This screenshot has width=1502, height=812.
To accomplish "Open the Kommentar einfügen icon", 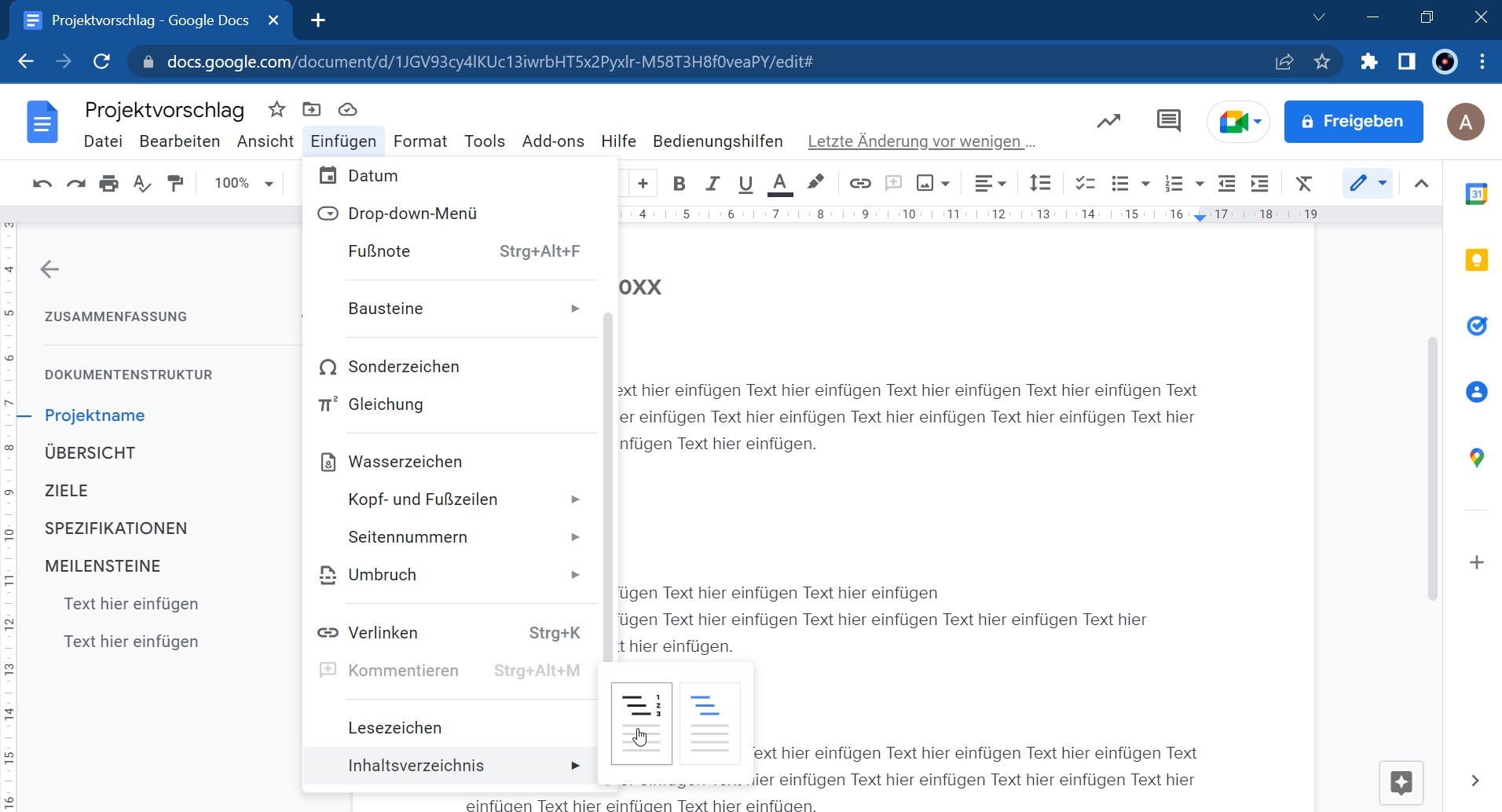I will click(893, 183).
